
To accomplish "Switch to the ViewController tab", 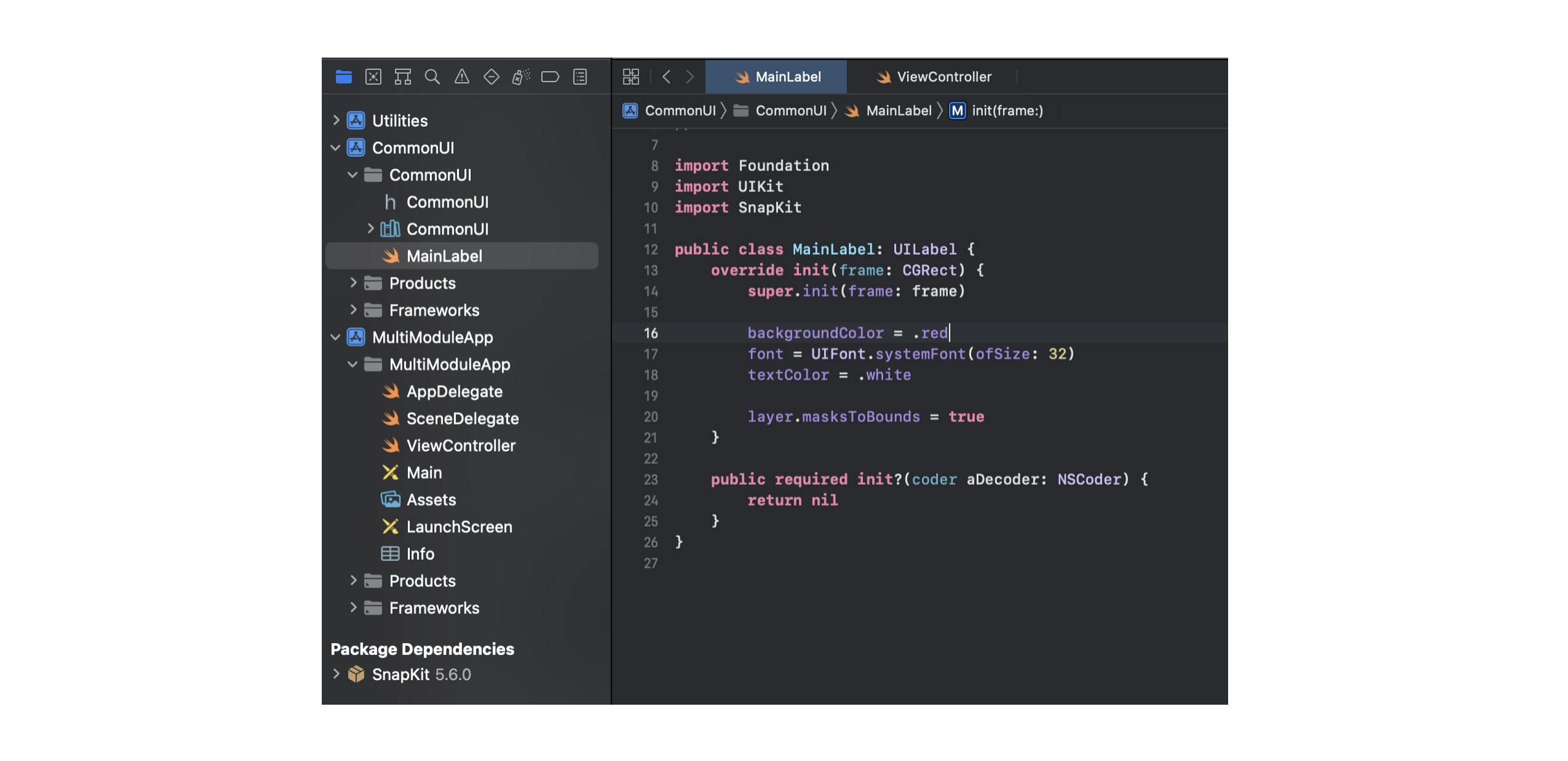I will pos(943,76).
